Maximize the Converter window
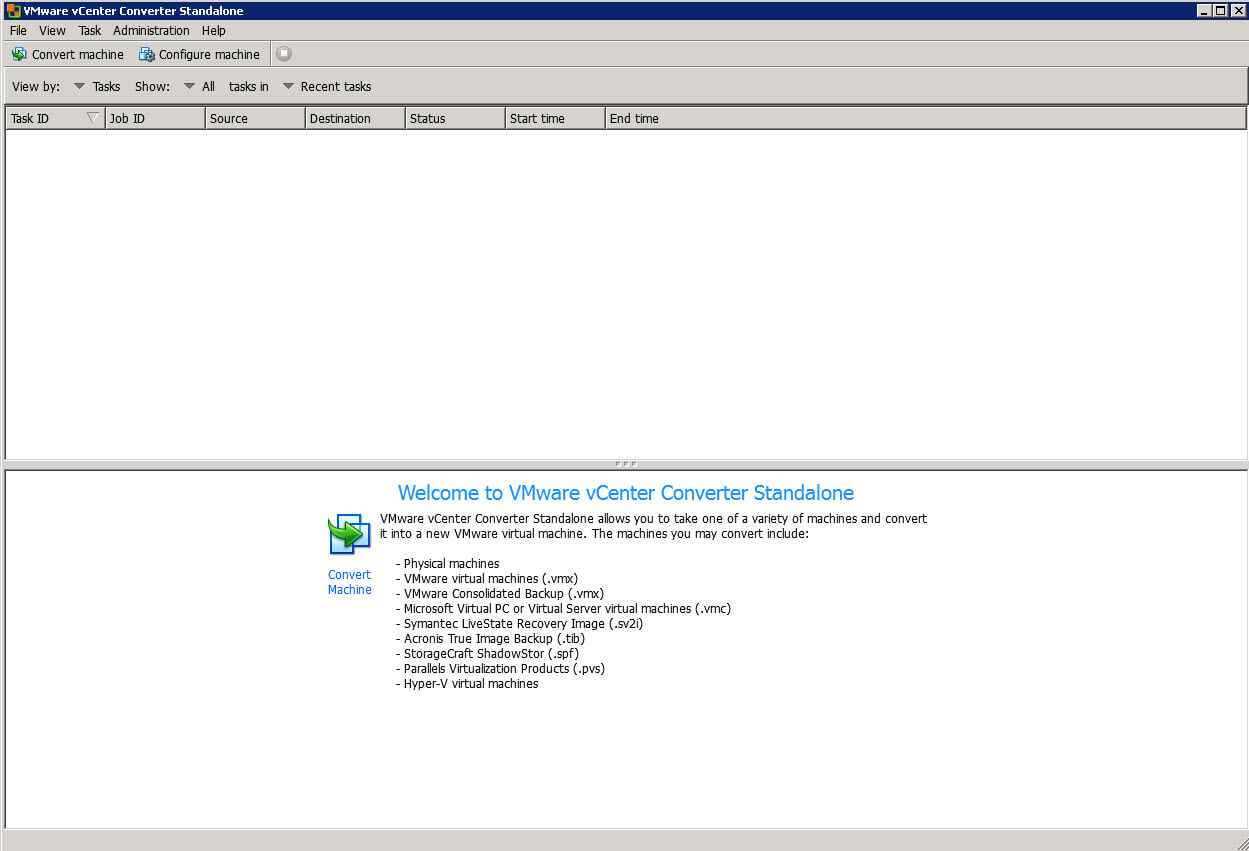The width and height of the screenshot is (1249, 851). (x=1220, y=11)
